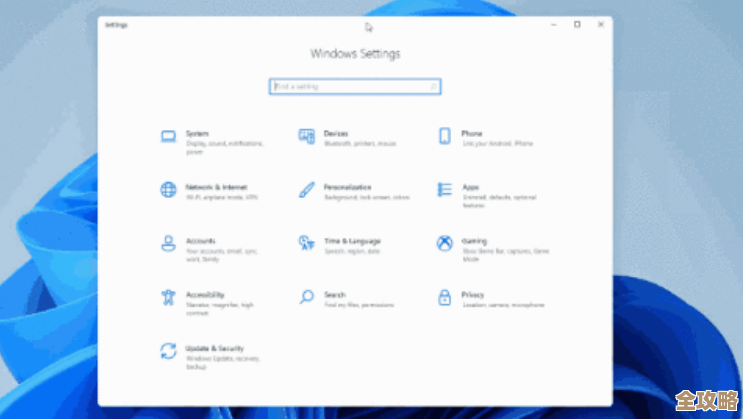Open the Update & Security arrows icon

pos(168,351)
